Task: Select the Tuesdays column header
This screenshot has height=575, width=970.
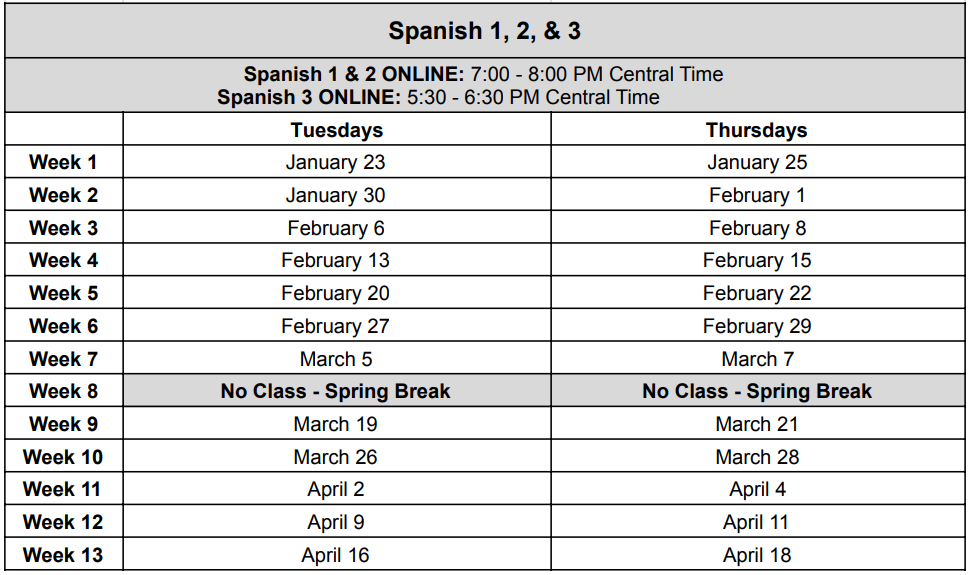Action: point(337,130)
